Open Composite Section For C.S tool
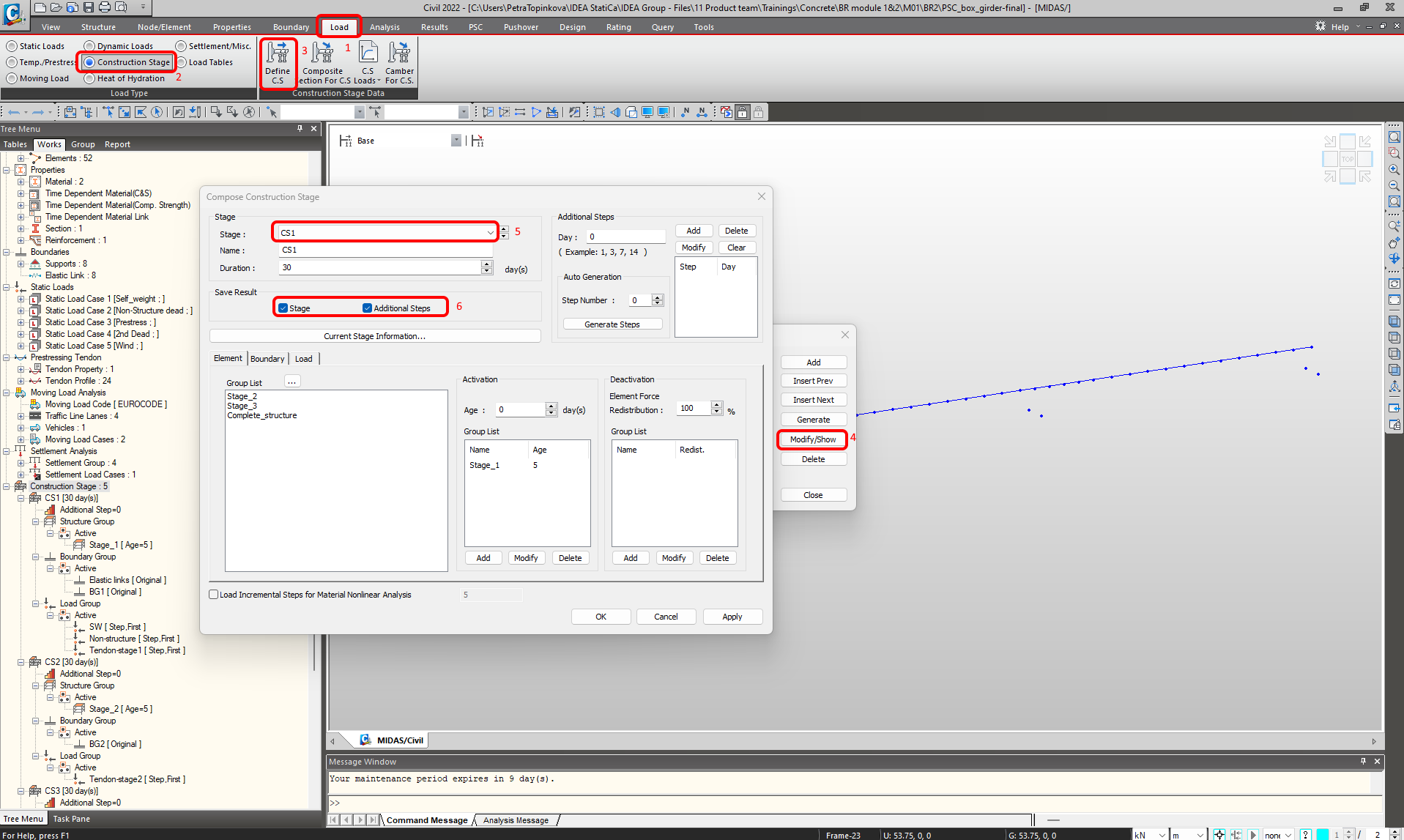 point(322,62)
